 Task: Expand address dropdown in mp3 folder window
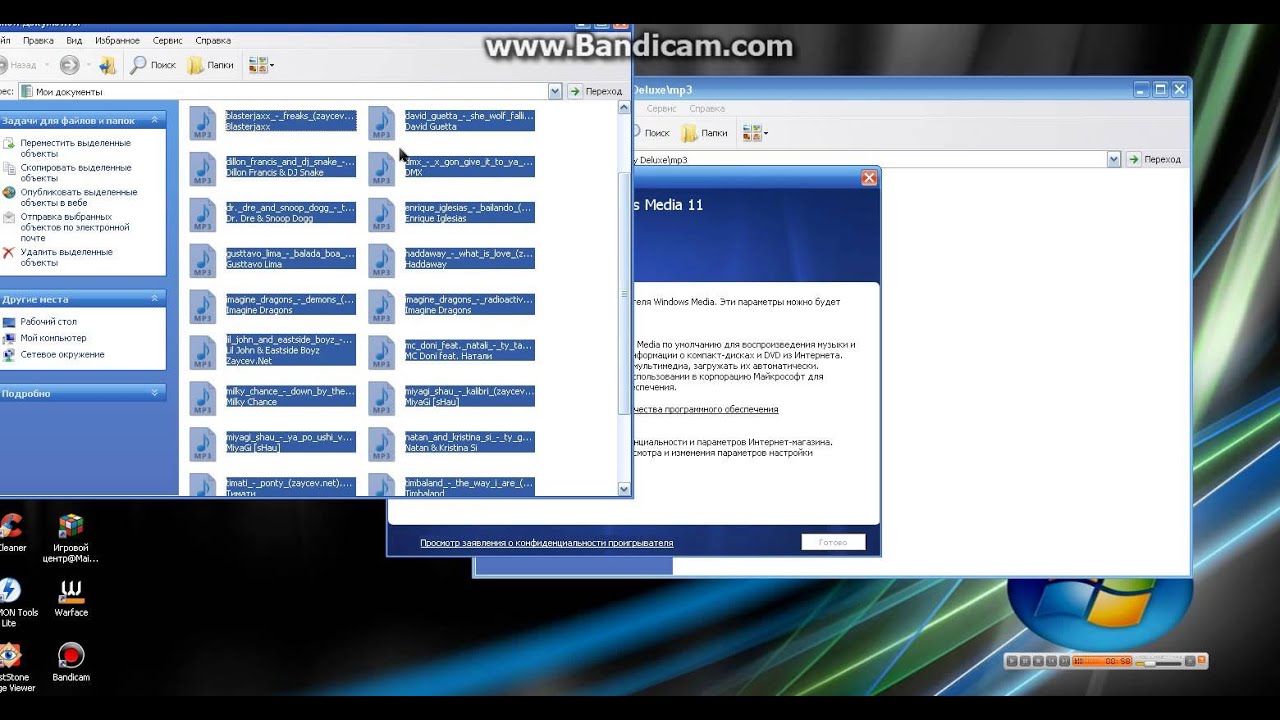[x=1113, y=159]
